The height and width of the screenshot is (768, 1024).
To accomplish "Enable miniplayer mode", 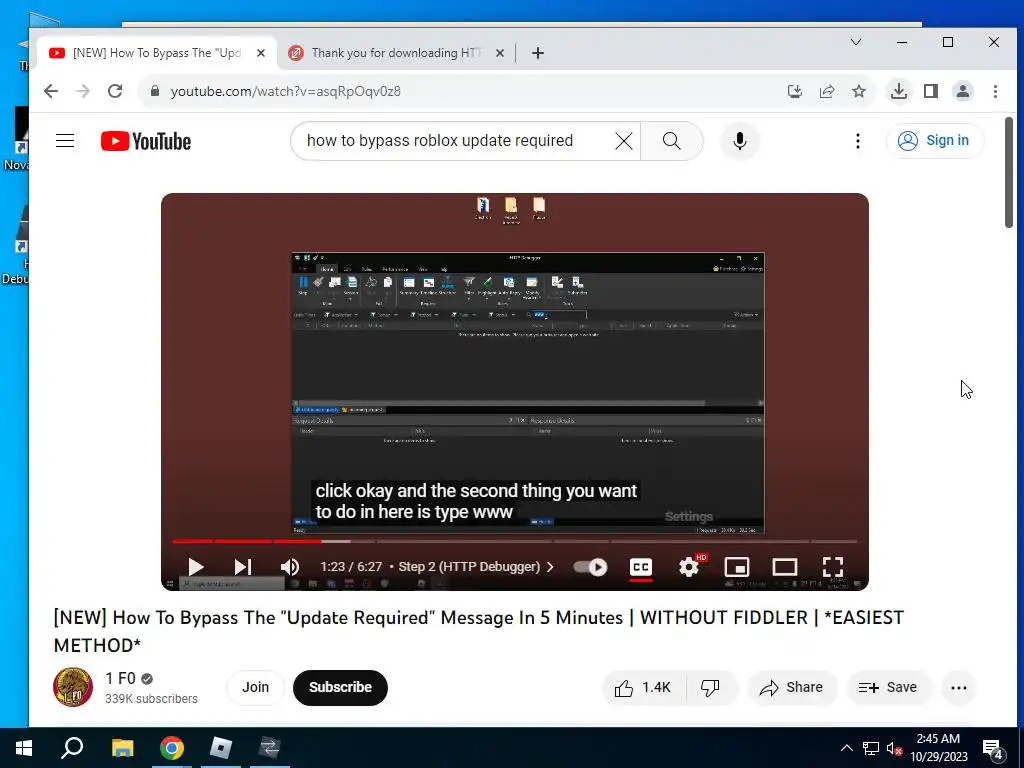I will pos(737,566).
